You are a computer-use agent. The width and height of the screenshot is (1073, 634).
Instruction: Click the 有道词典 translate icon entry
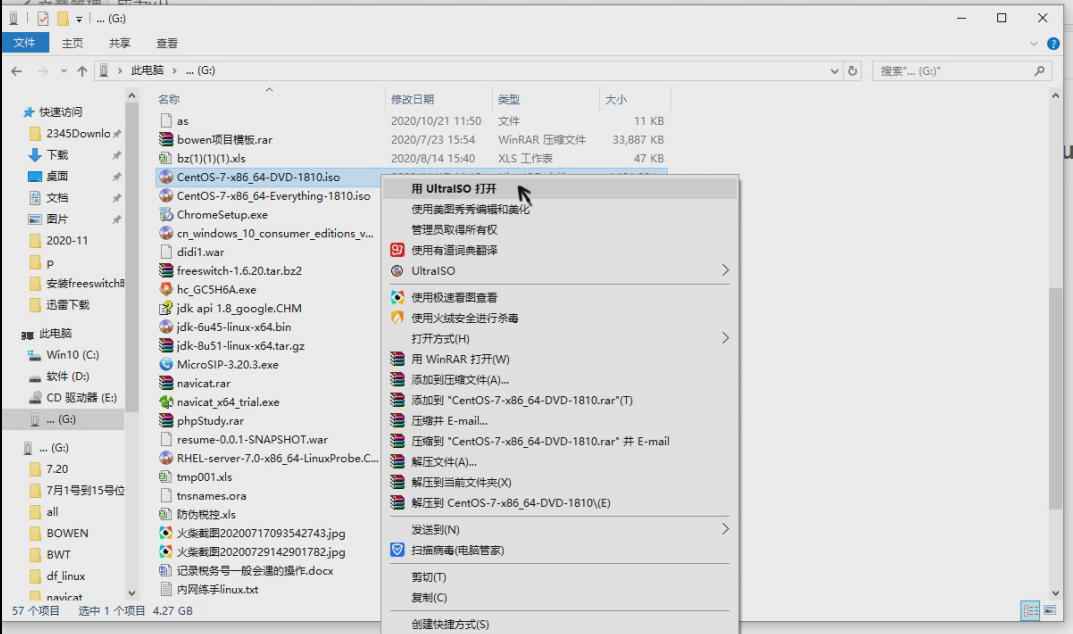(397, 250)
